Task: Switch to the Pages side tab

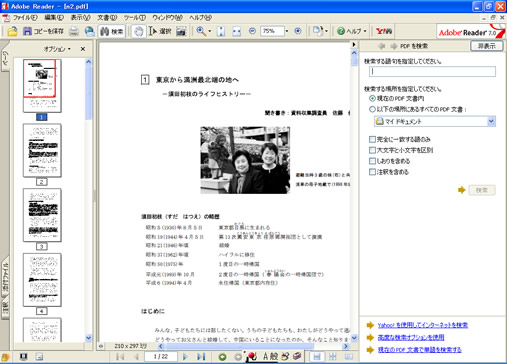Action: (5, 59)
